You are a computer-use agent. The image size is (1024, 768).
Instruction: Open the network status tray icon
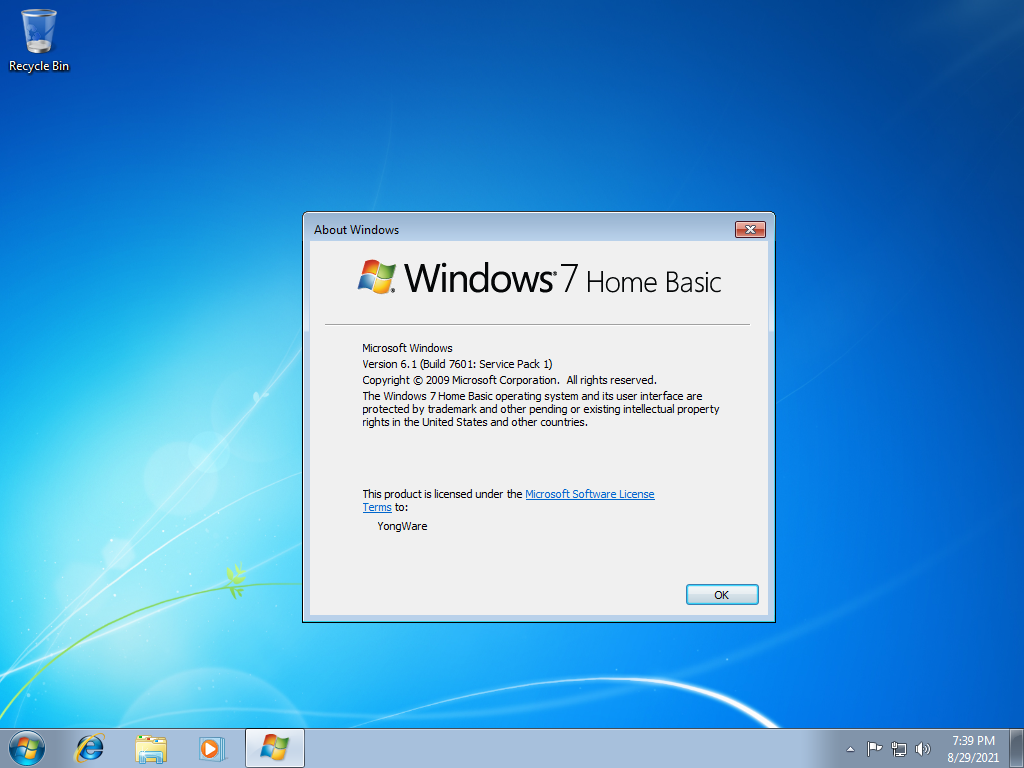tap(899, 749)
